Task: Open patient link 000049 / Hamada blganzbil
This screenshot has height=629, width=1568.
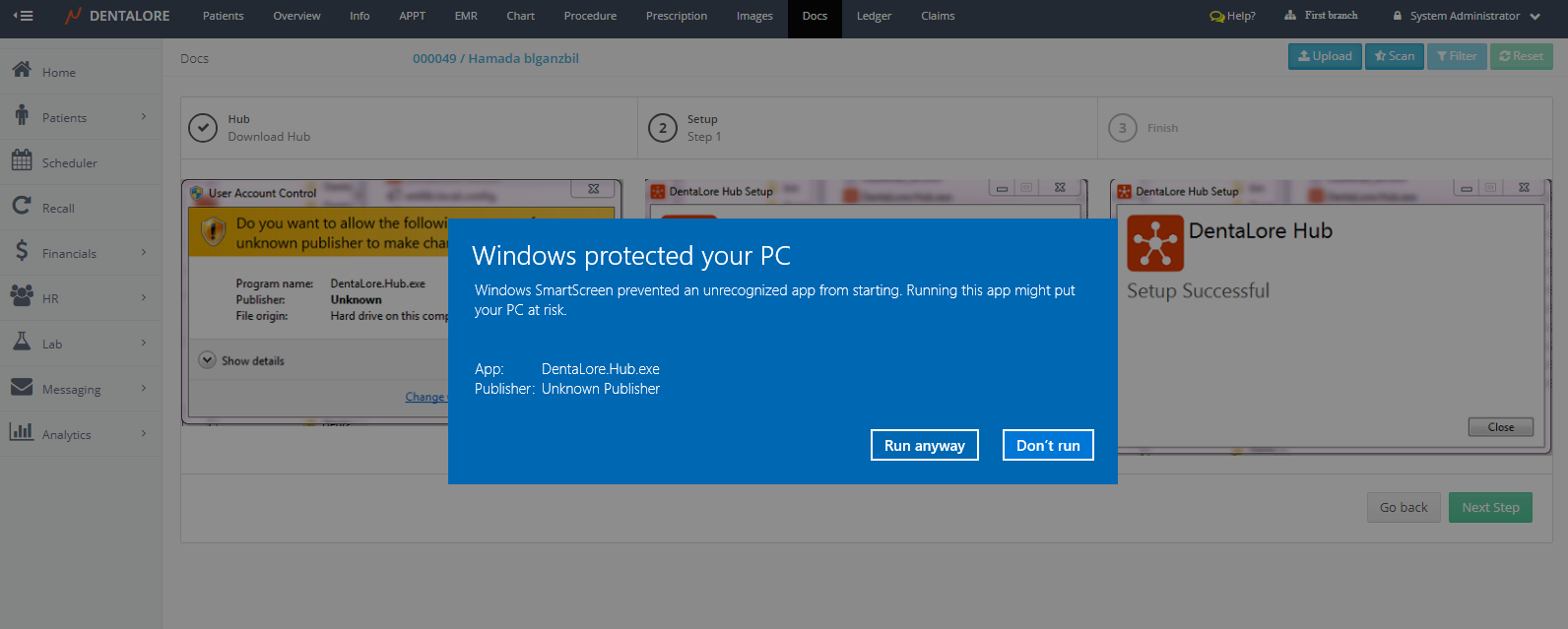Action: [x=495, y=58]
